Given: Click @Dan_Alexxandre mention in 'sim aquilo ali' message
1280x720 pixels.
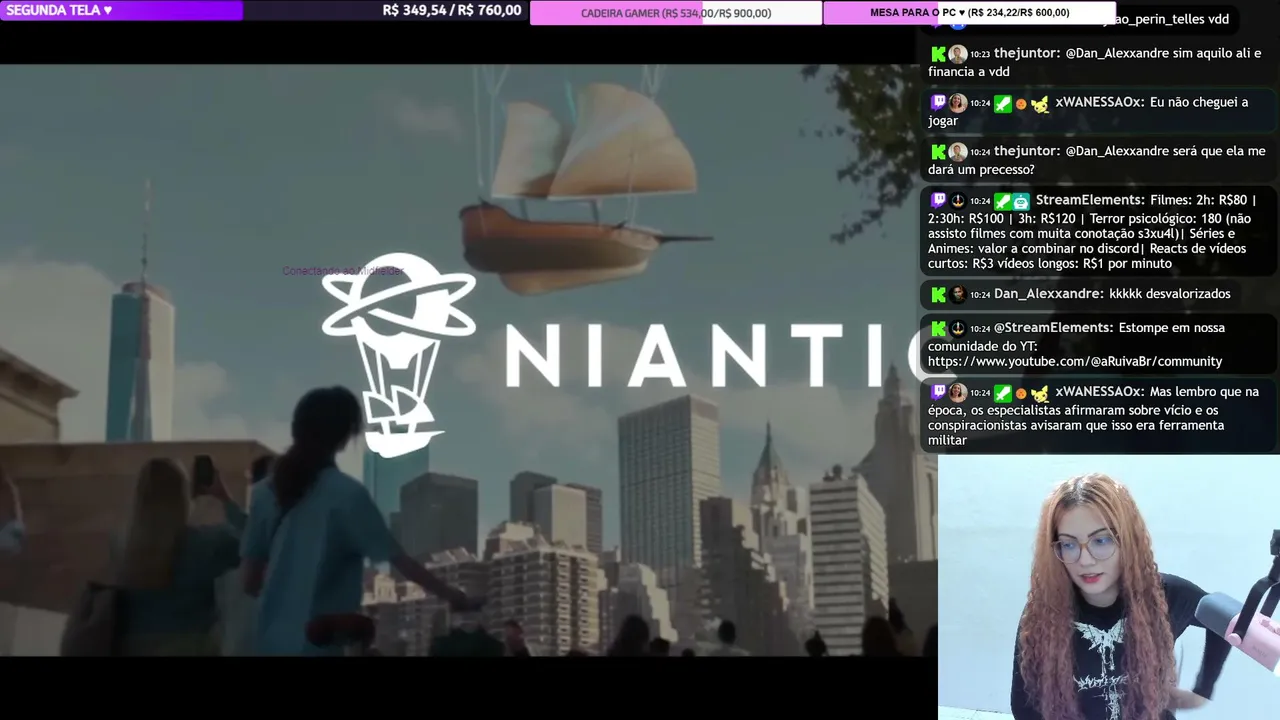Looking at the screenshot, I should pos(1118,54).
